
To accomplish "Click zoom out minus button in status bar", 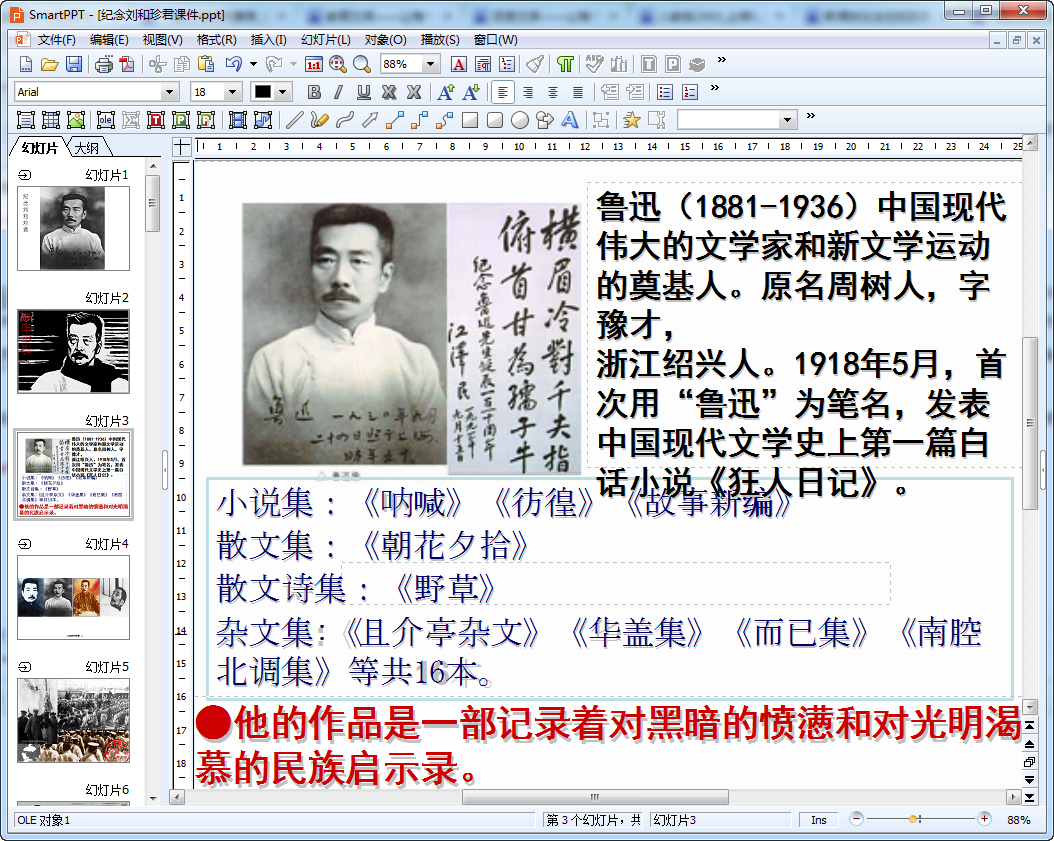I will [x=856, y=819].
